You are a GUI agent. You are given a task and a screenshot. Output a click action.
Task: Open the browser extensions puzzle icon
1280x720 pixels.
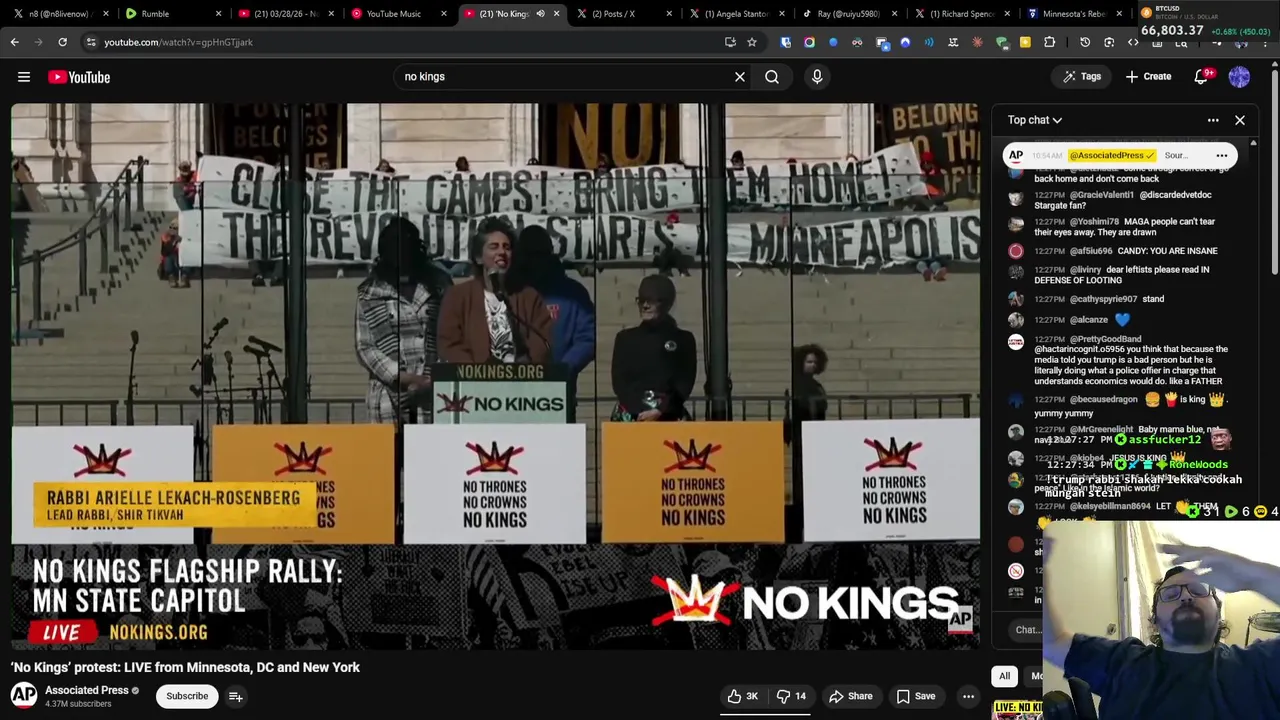pos(1049,42)
